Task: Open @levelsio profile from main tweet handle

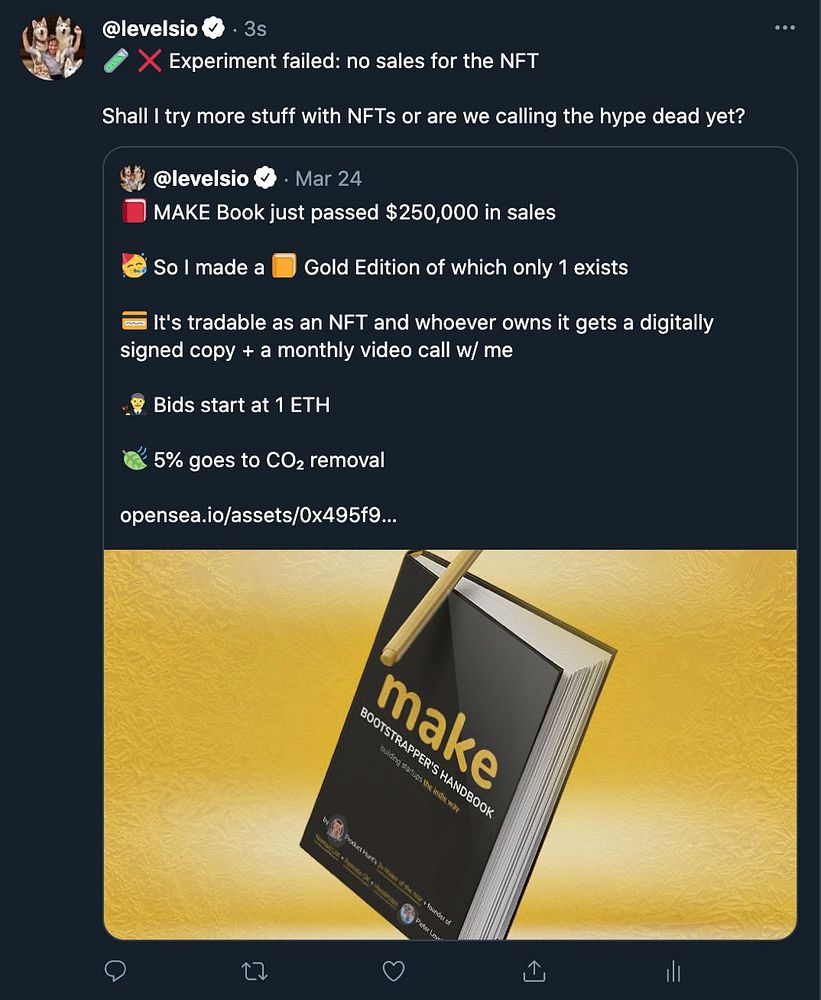Action: click(x=150, y=29)
